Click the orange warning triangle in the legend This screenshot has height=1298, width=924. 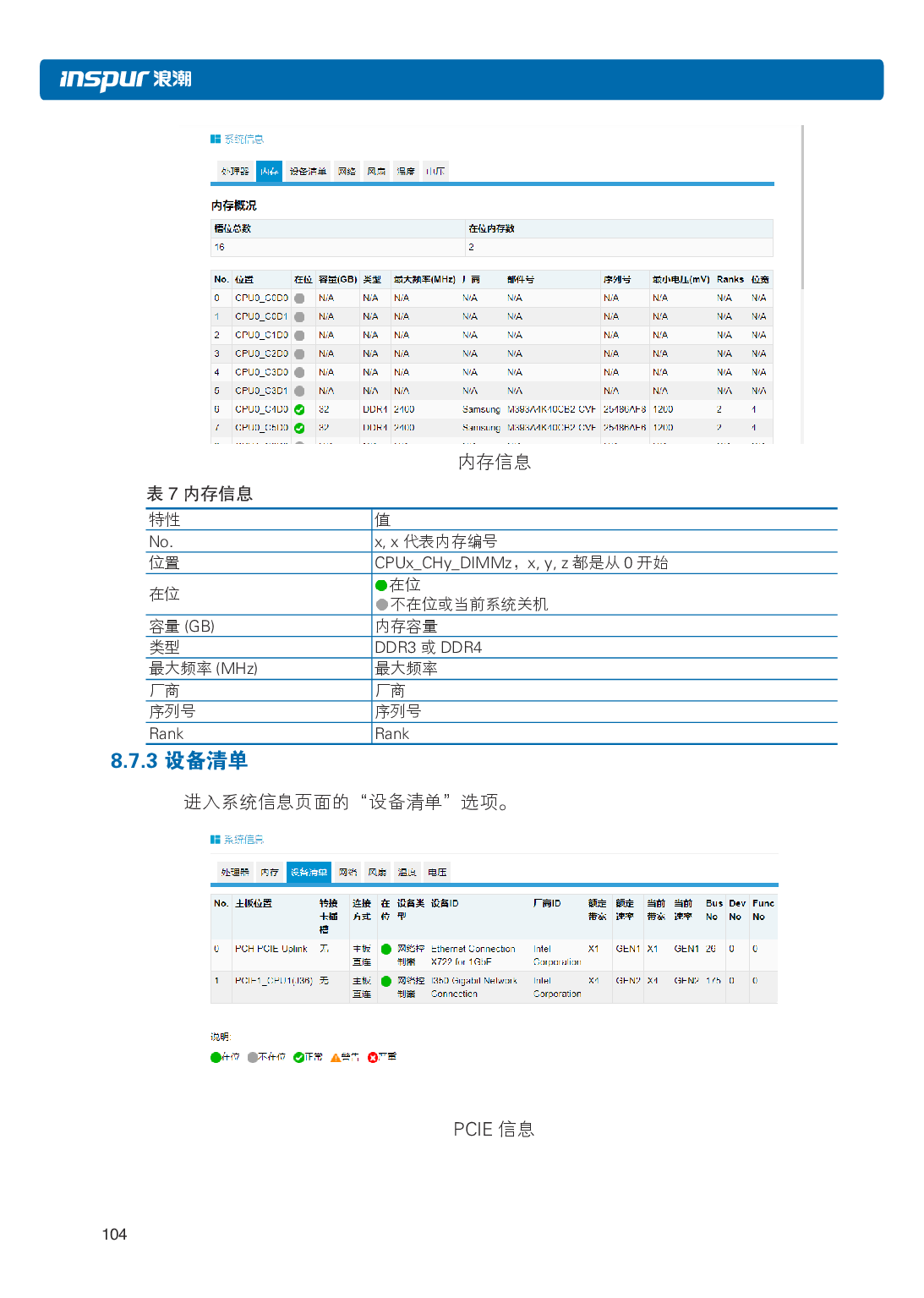(336, 1057)
